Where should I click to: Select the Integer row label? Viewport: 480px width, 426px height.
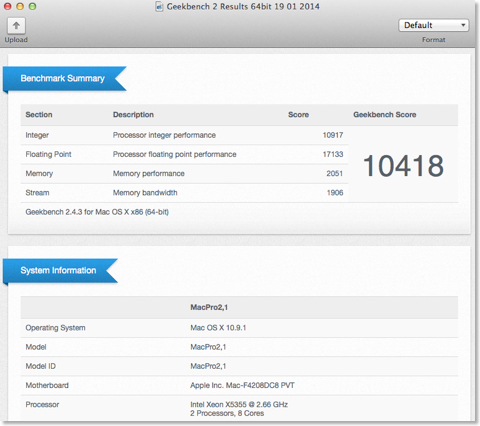37,135
